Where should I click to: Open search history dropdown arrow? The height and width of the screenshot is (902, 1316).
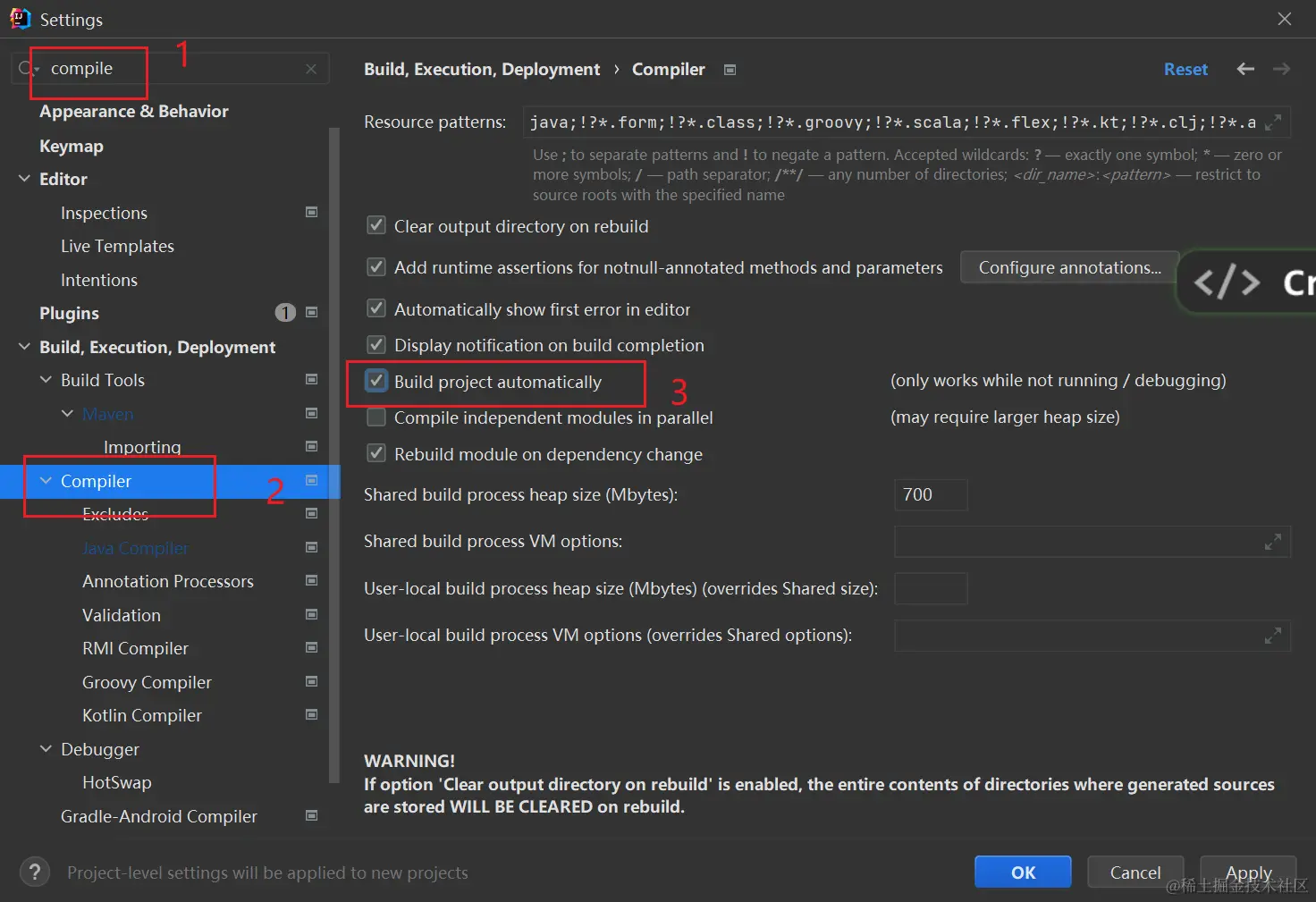(x=37, y=71)
